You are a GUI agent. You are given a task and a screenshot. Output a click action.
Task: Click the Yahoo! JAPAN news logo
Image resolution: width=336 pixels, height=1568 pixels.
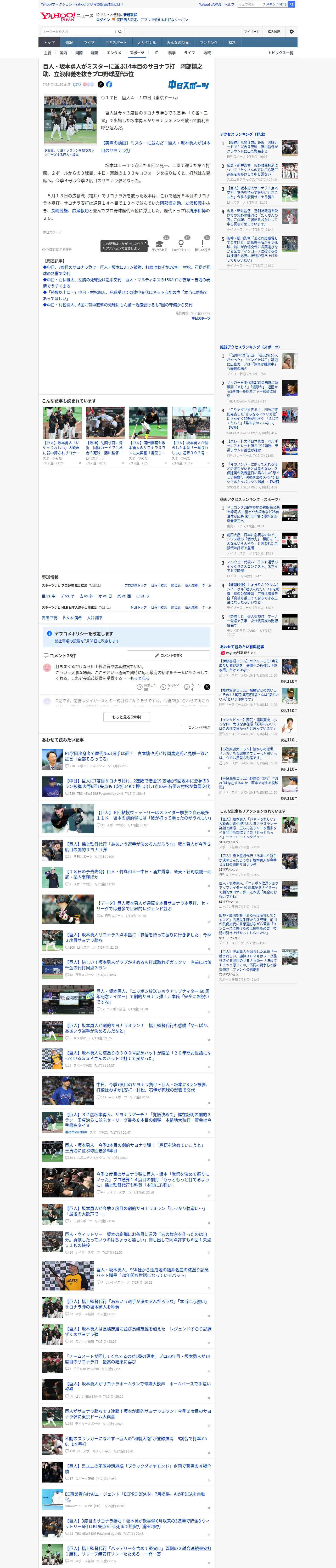pos(67,16)
